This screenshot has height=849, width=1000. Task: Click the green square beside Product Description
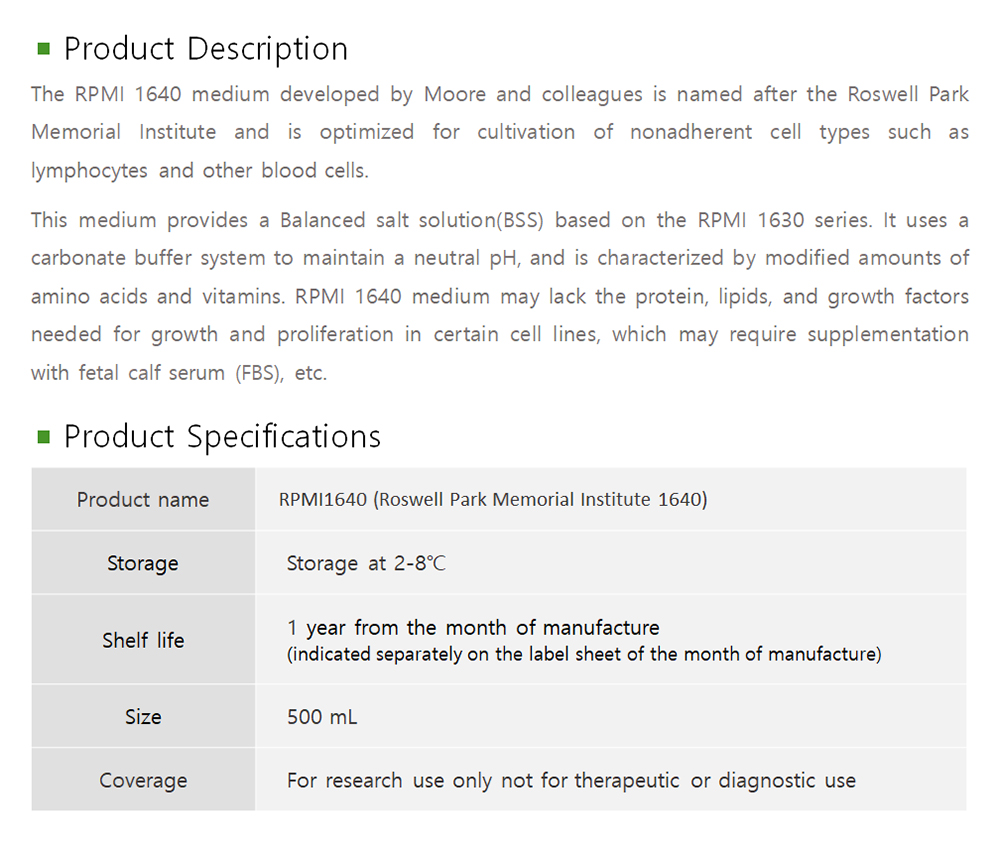(x=43, y=48)
